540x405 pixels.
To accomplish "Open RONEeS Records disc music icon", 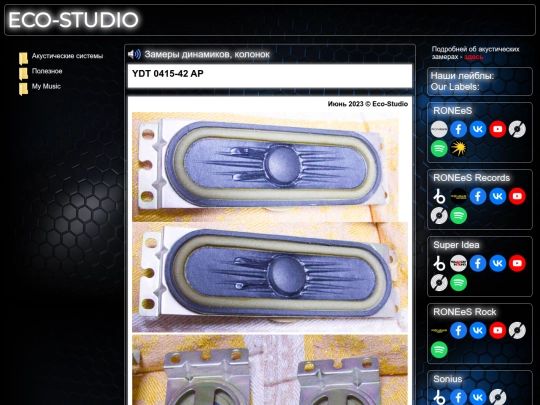I will point(439,216).
